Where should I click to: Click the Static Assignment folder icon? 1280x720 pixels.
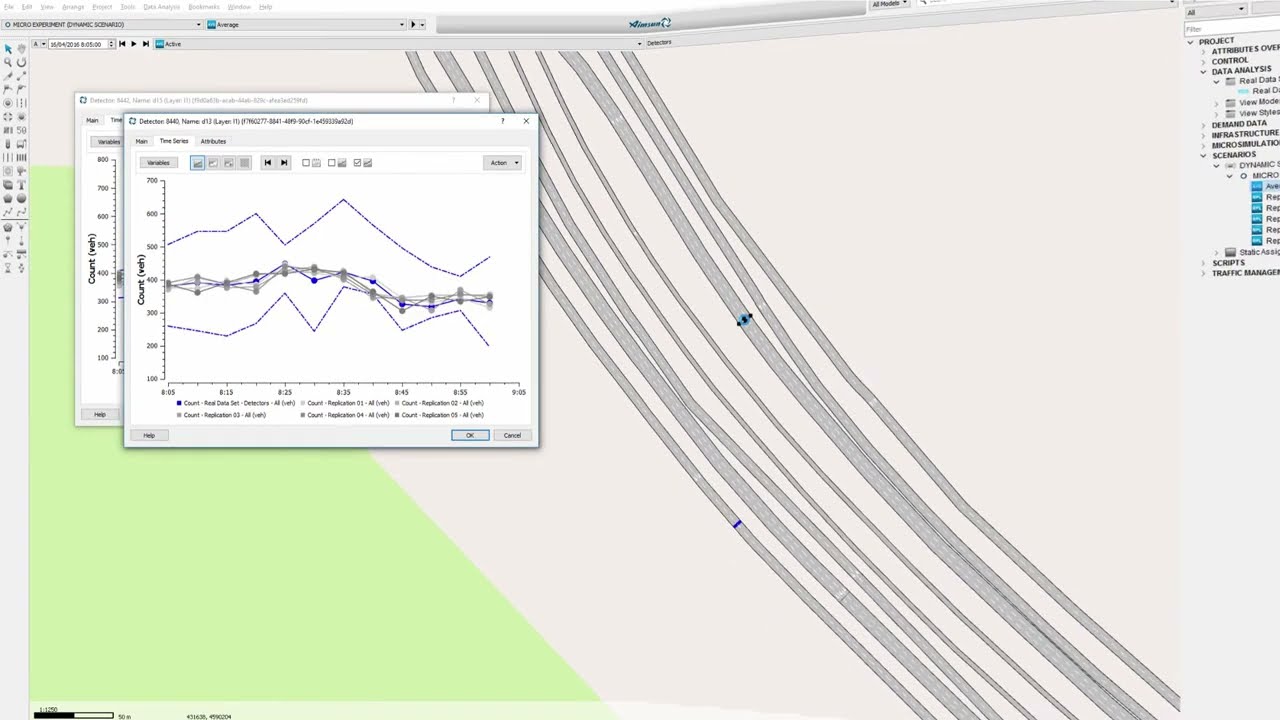[1230, 252]
